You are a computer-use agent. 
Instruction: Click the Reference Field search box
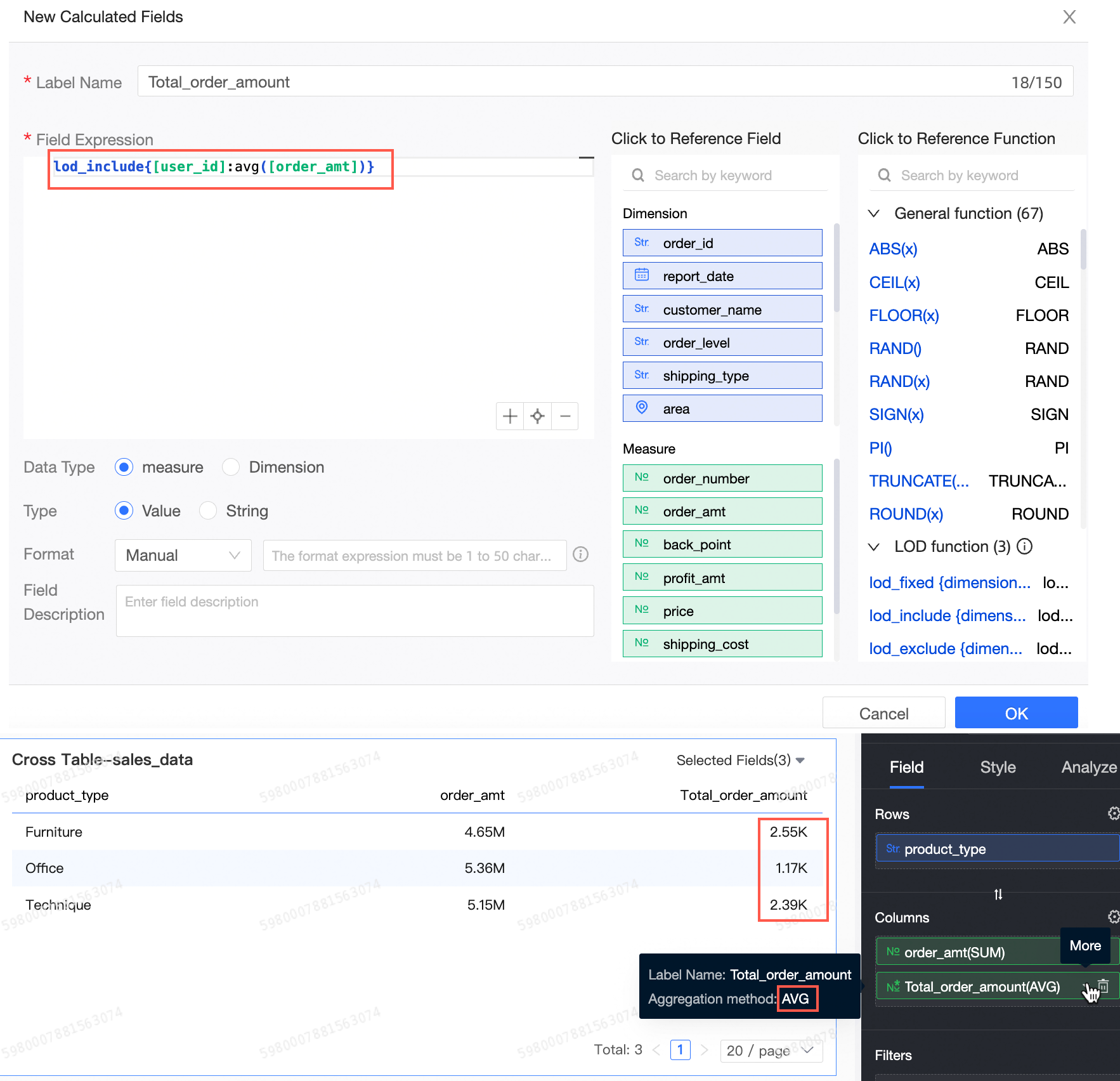[726, 175]
